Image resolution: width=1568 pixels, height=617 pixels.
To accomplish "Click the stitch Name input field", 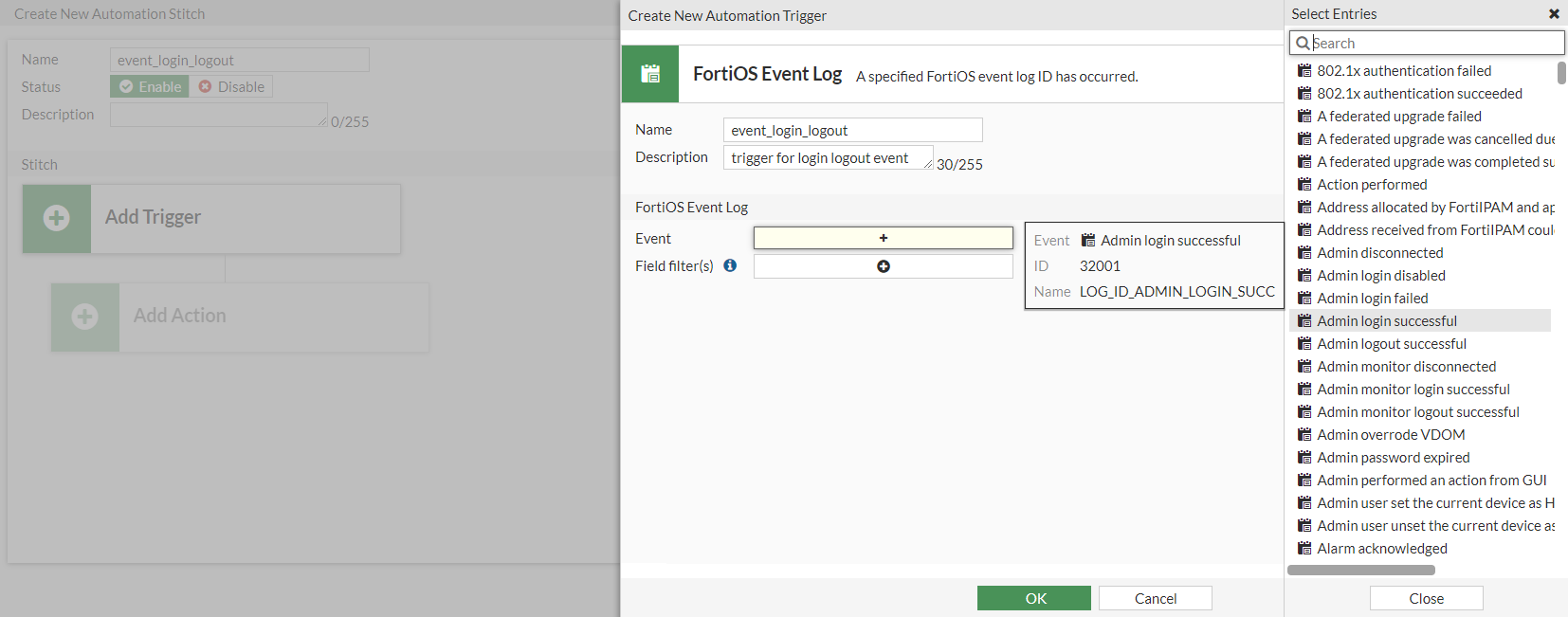I will tap(240, 60).
